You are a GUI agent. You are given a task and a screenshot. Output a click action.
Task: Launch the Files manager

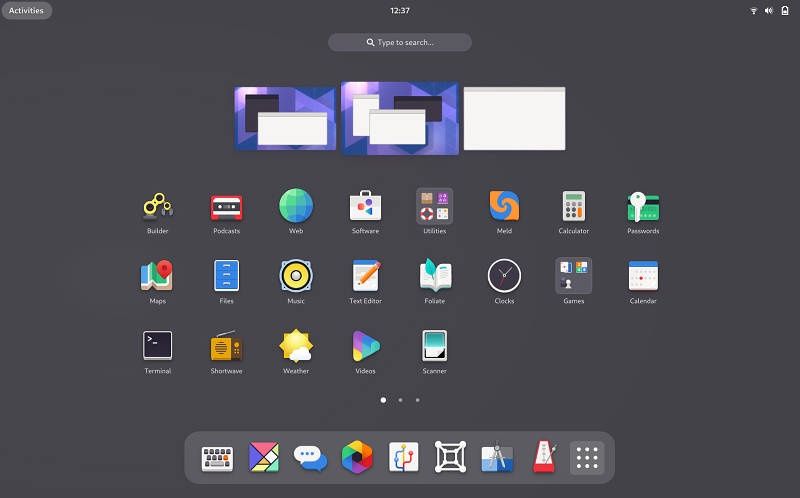[x=227, y=276]
